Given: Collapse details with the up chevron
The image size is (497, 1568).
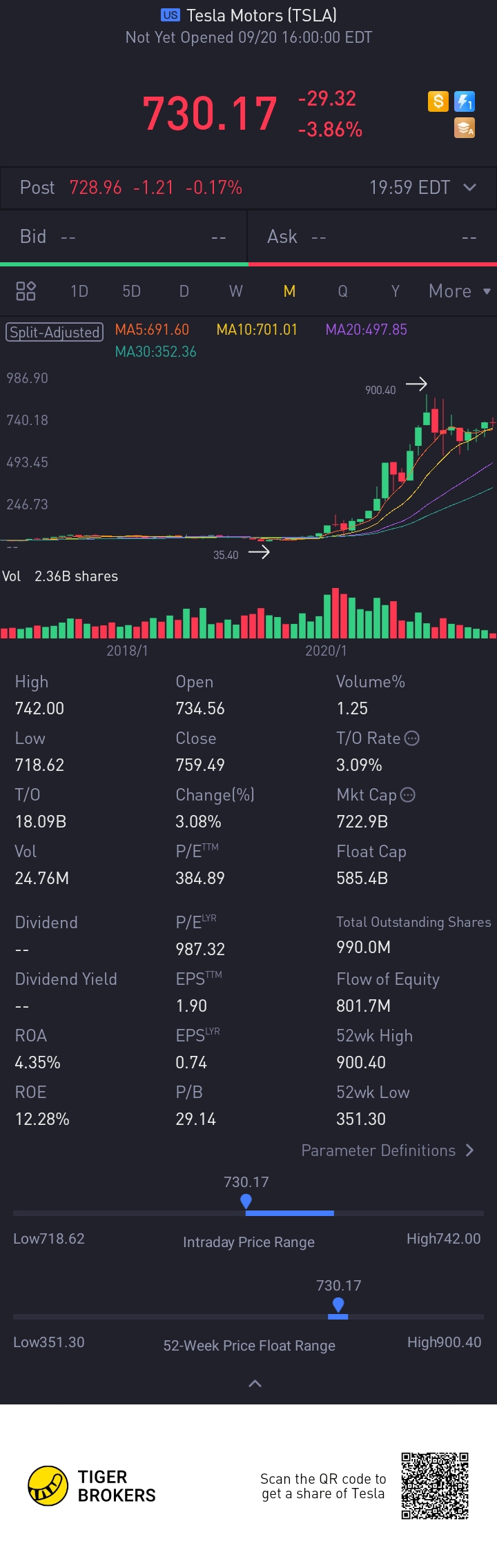Looking at the screenshot, I should (255, 1383).
